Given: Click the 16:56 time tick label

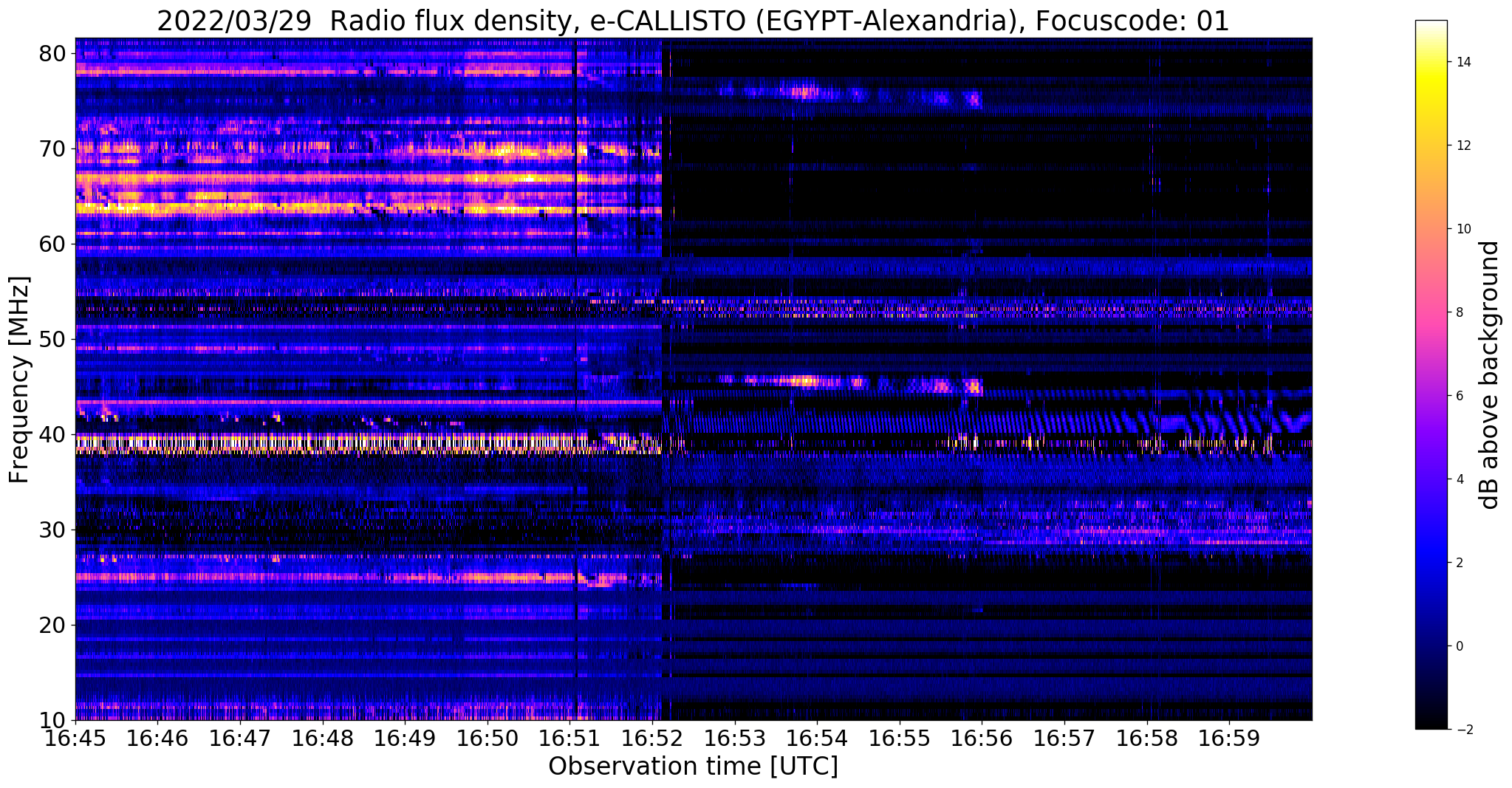Looking at the screenshot, I should (x=982, y=738).
